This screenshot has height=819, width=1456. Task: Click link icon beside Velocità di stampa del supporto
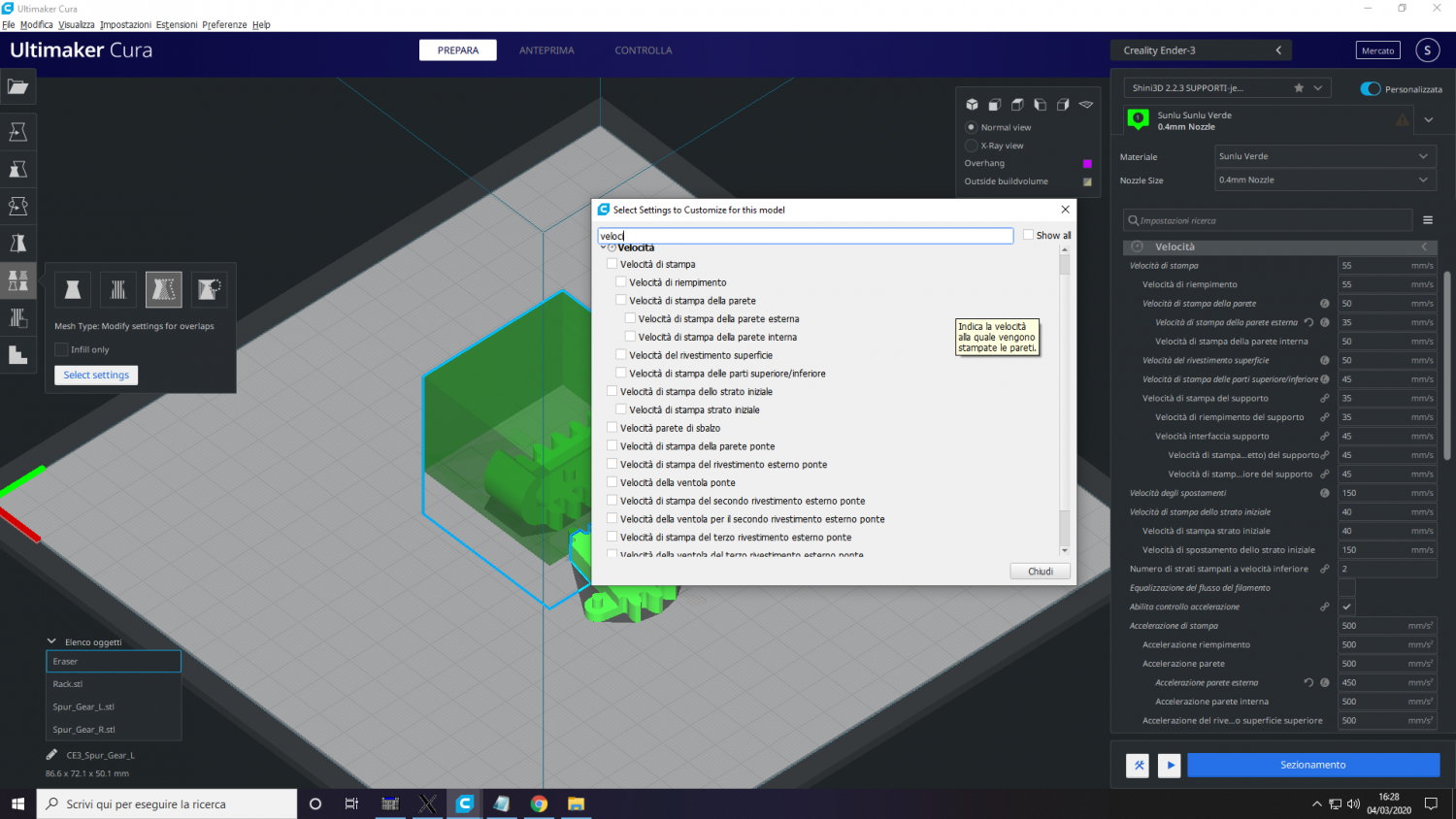pyautogui.click(x=1324, y=398)
